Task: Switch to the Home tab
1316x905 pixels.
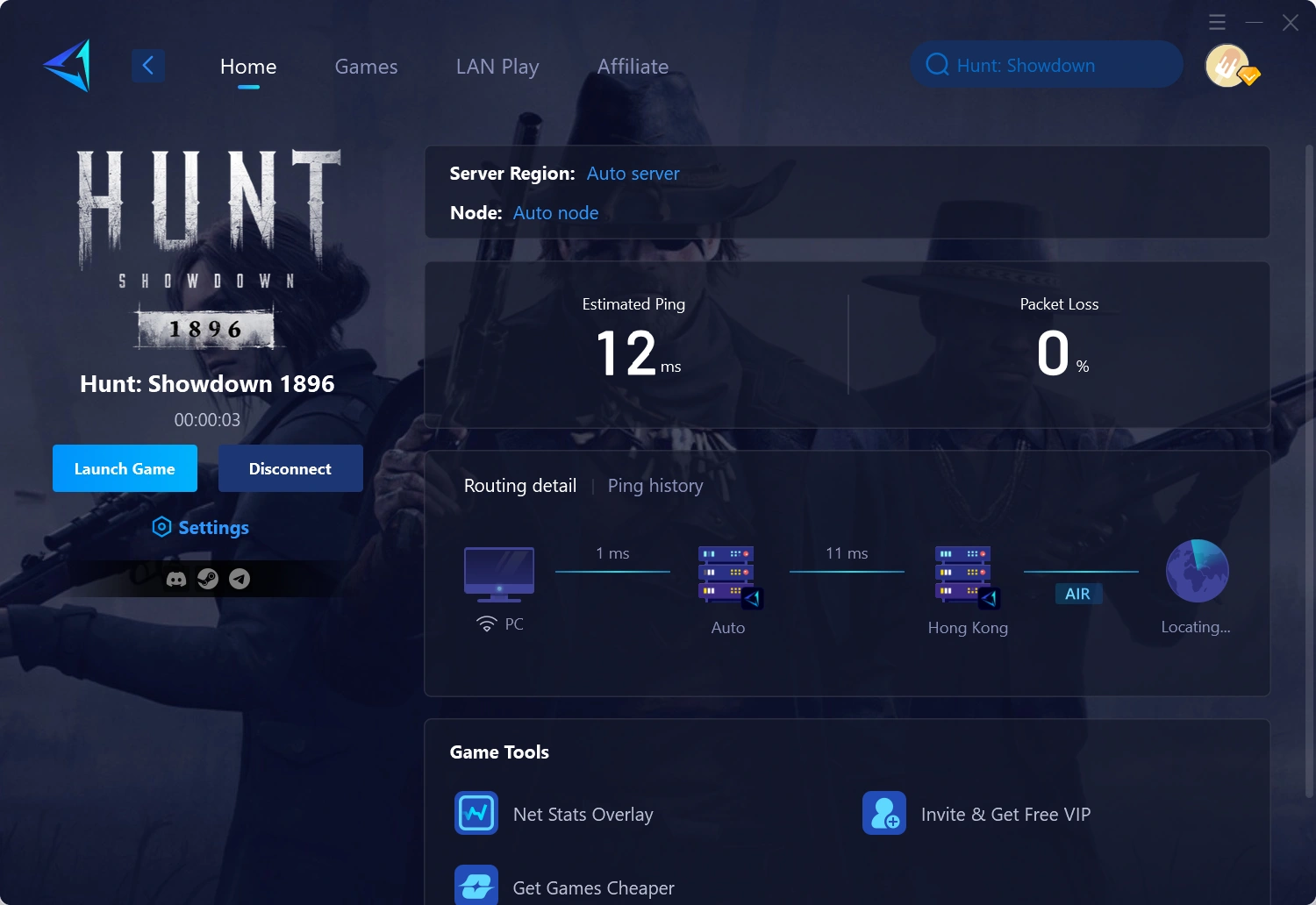Action: coord(248,67)
